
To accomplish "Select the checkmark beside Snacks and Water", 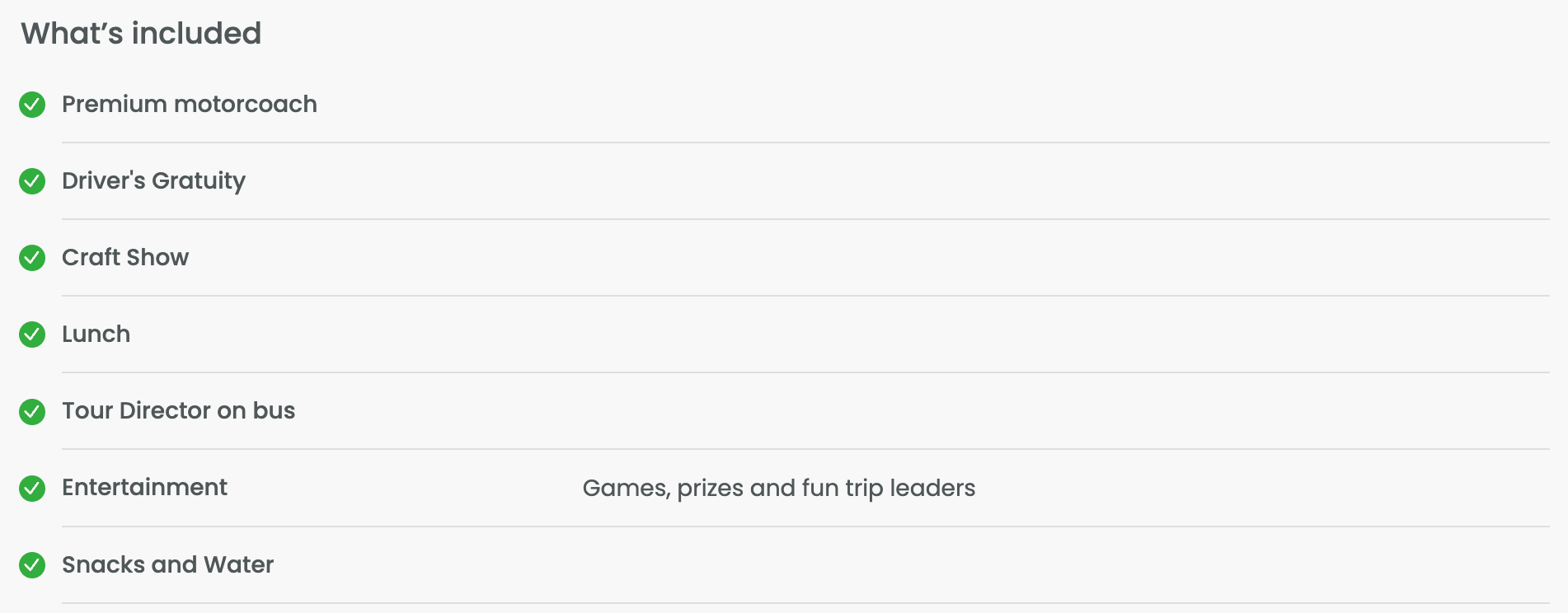I will (32, 565).
